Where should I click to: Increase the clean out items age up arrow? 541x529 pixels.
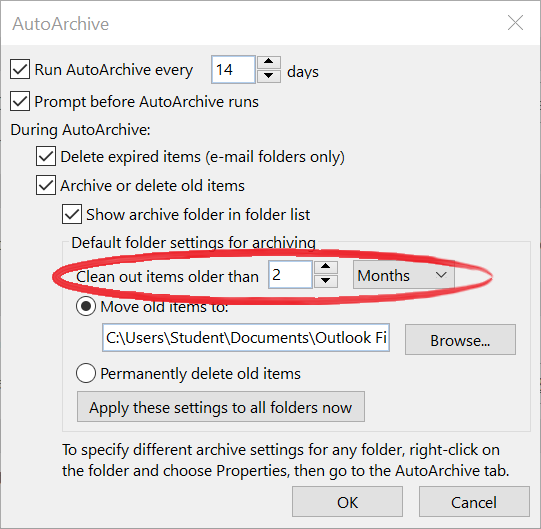click(x=325, y=267)
